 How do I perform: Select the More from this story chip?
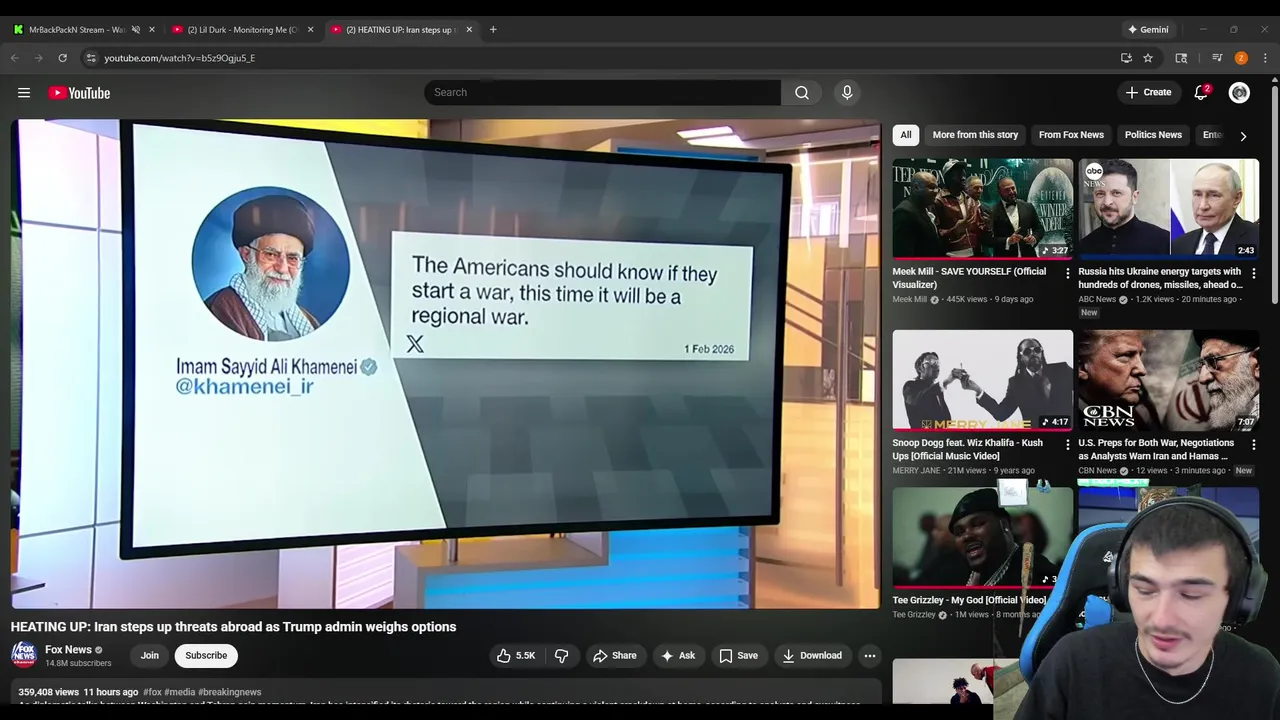pyautogui.click(x=975, y=135)
